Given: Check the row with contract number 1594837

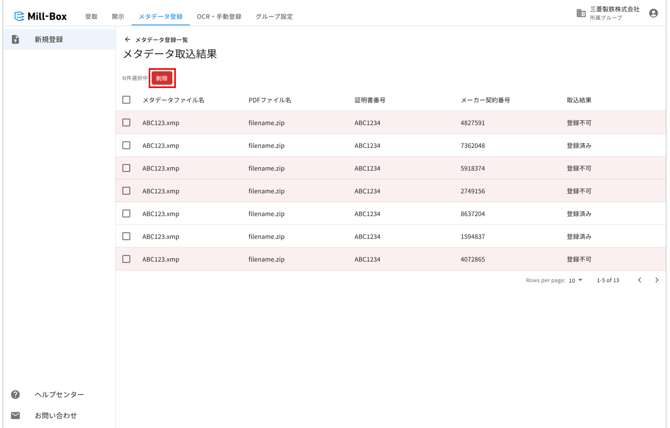Looking at the screenshot, I should [x=126, y=236].
